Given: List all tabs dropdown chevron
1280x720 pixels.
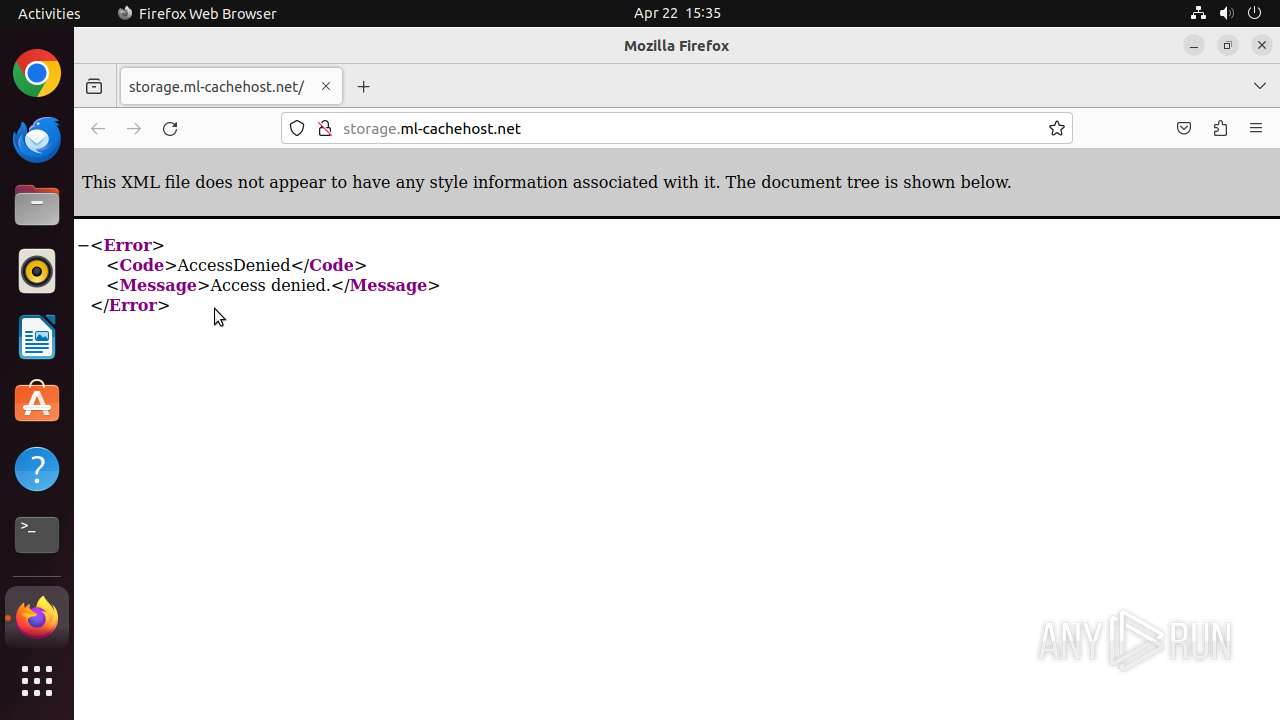Looking at the screenshot, I should [1260, 86].
